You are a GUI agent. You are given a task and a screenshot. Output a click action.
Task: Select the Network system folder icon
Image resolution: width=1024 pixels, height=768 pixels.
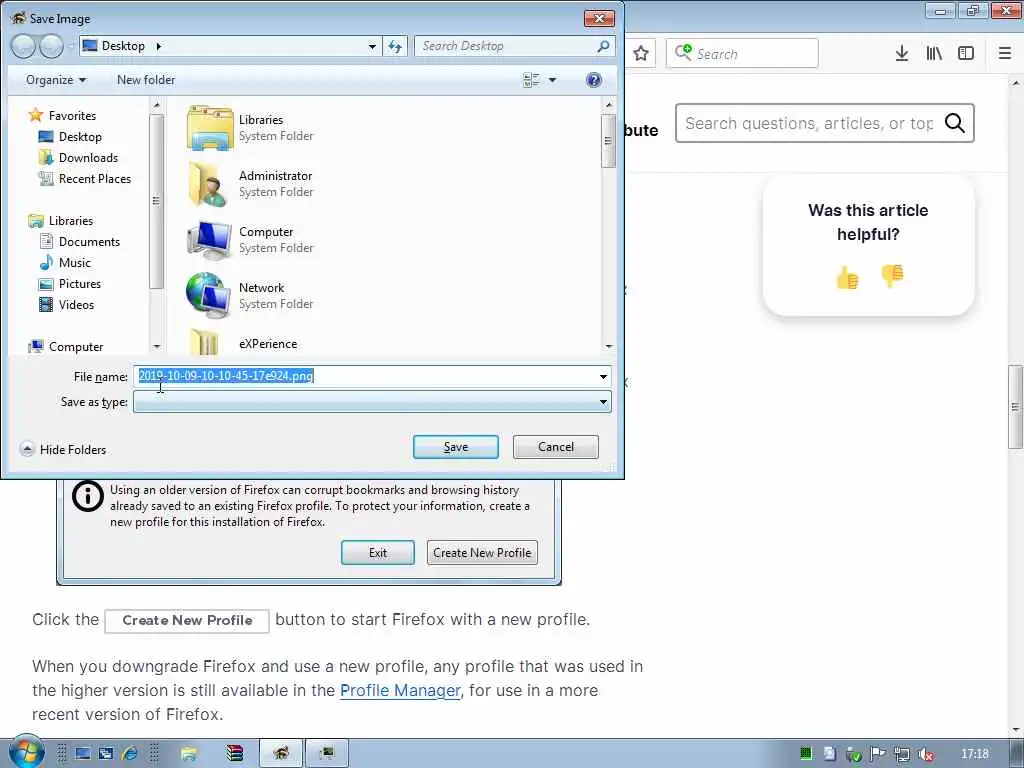pos(210,295)
